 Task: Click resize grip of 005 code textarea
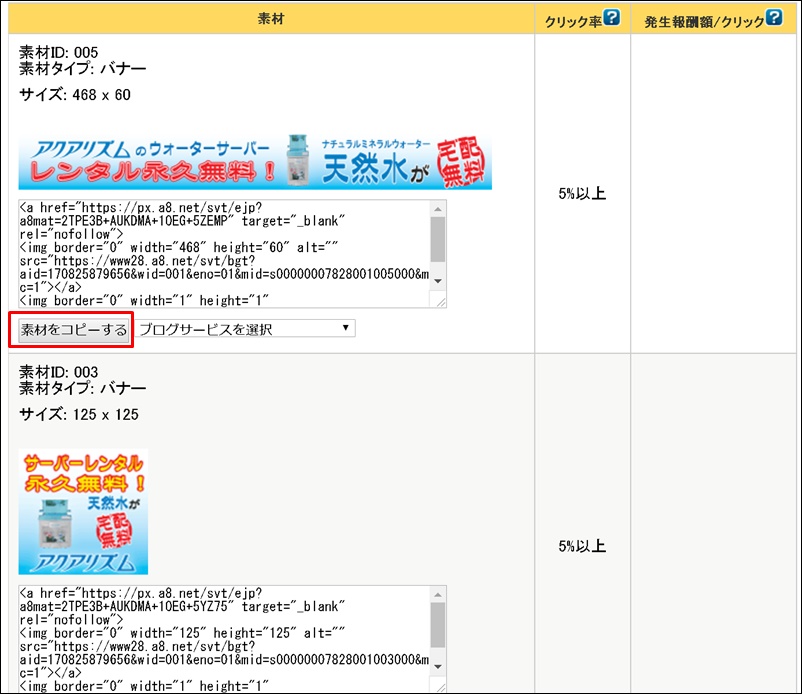click(441, 302)
